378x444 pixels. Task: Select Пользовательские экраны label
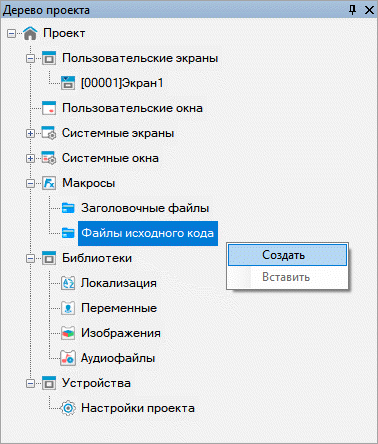pos(140,58)
